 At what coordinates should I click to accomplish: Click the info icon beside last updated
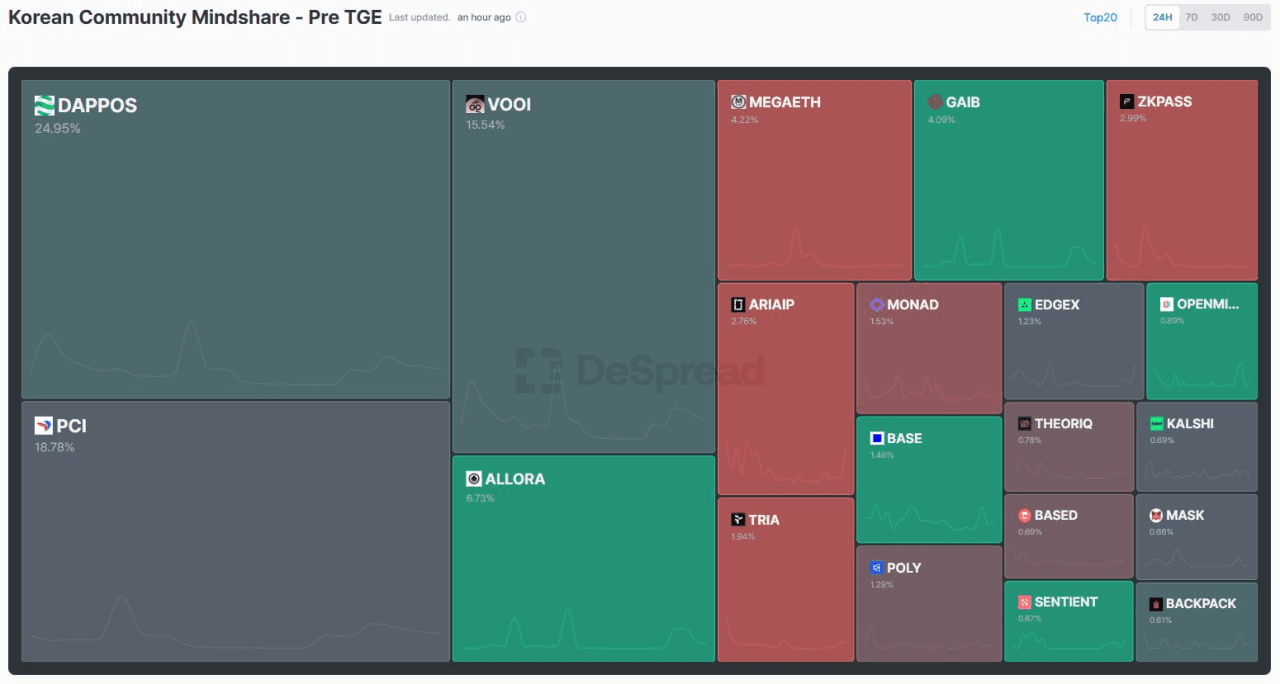point(521,18)
